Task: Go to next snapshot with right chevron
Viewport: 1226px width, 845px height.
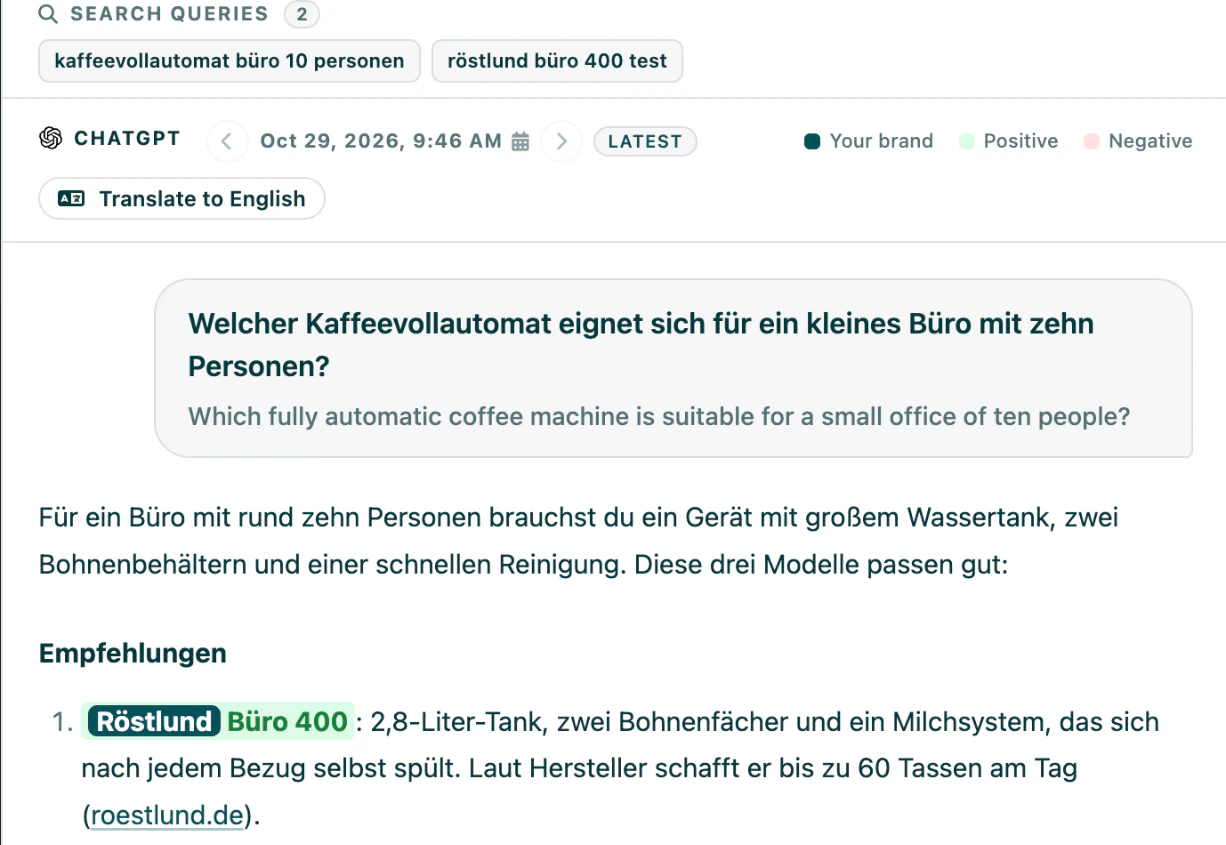Action: click(561, 141)
